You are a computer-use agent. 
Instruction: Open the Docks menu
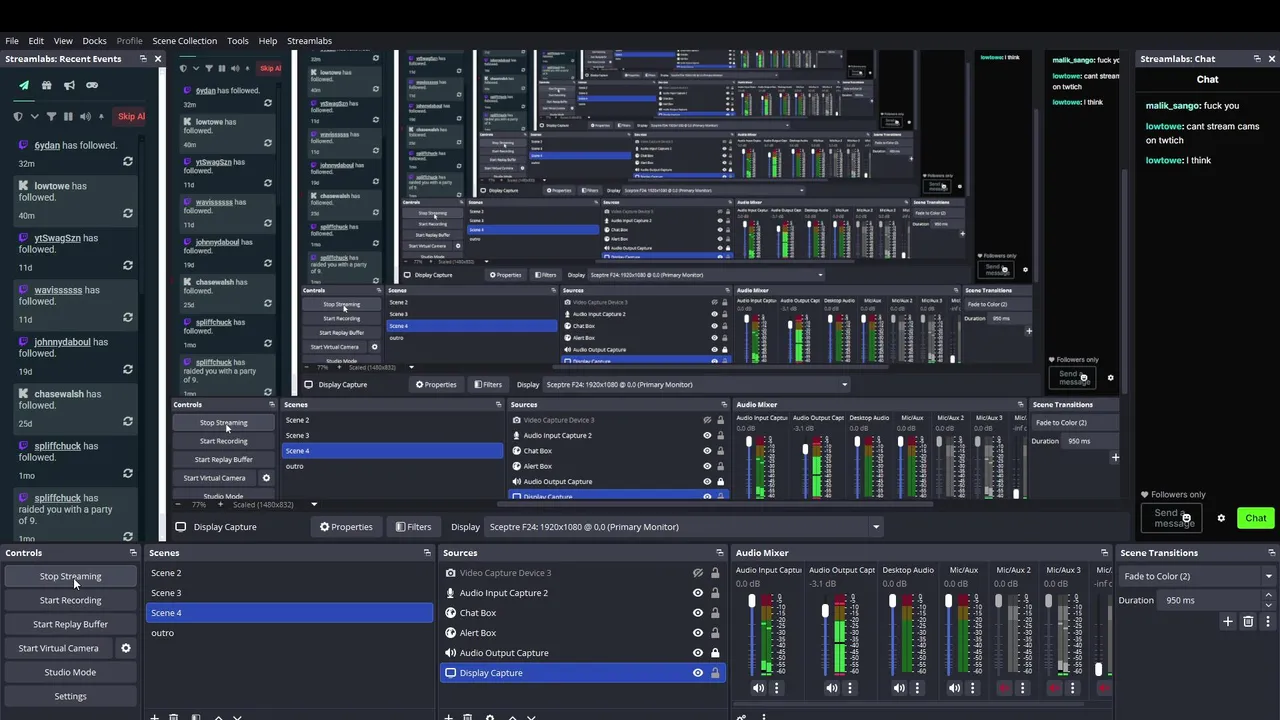tap(94, 41)
